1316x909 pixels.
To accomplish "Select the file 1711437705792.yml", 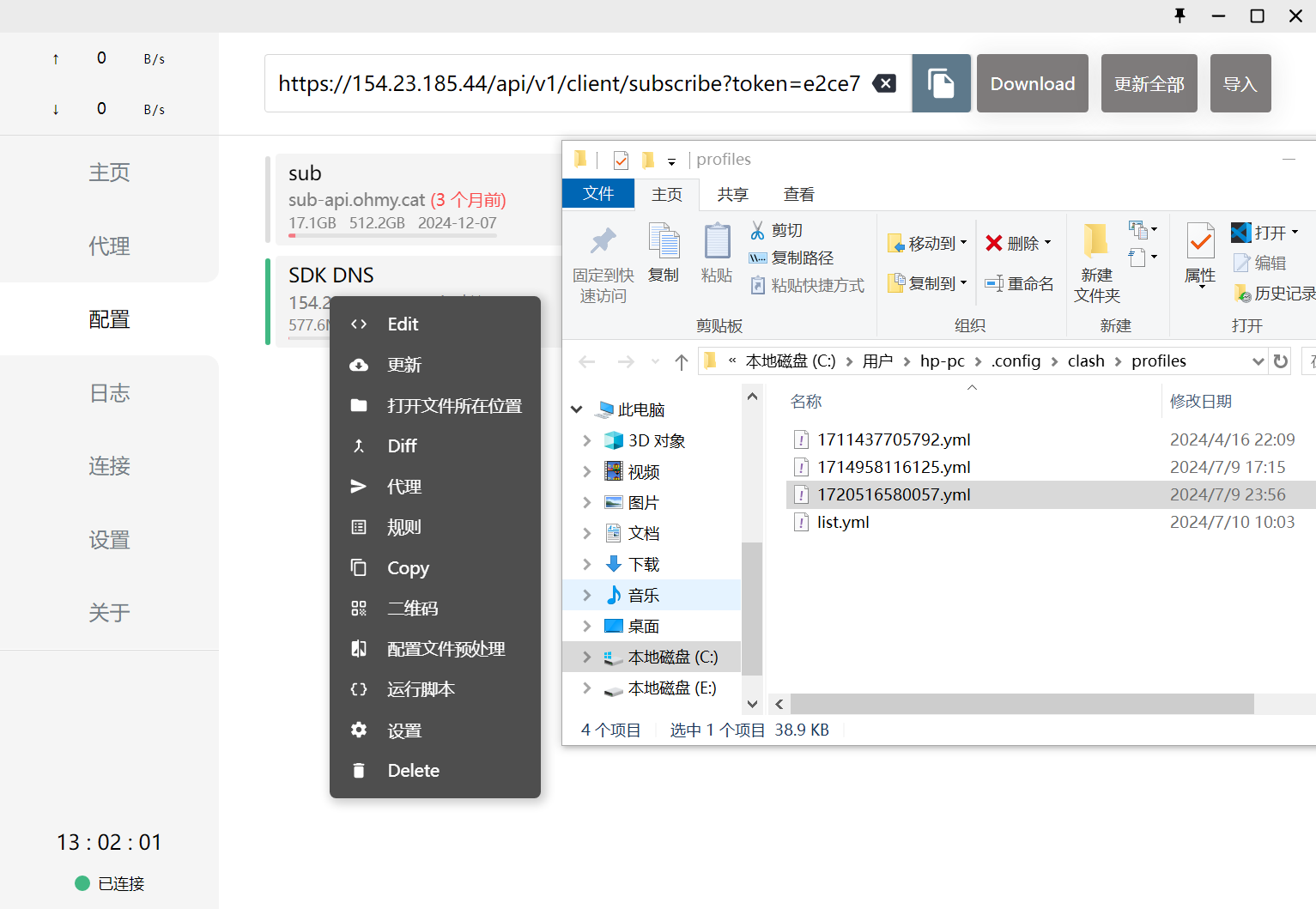I will tap(894, 439).
